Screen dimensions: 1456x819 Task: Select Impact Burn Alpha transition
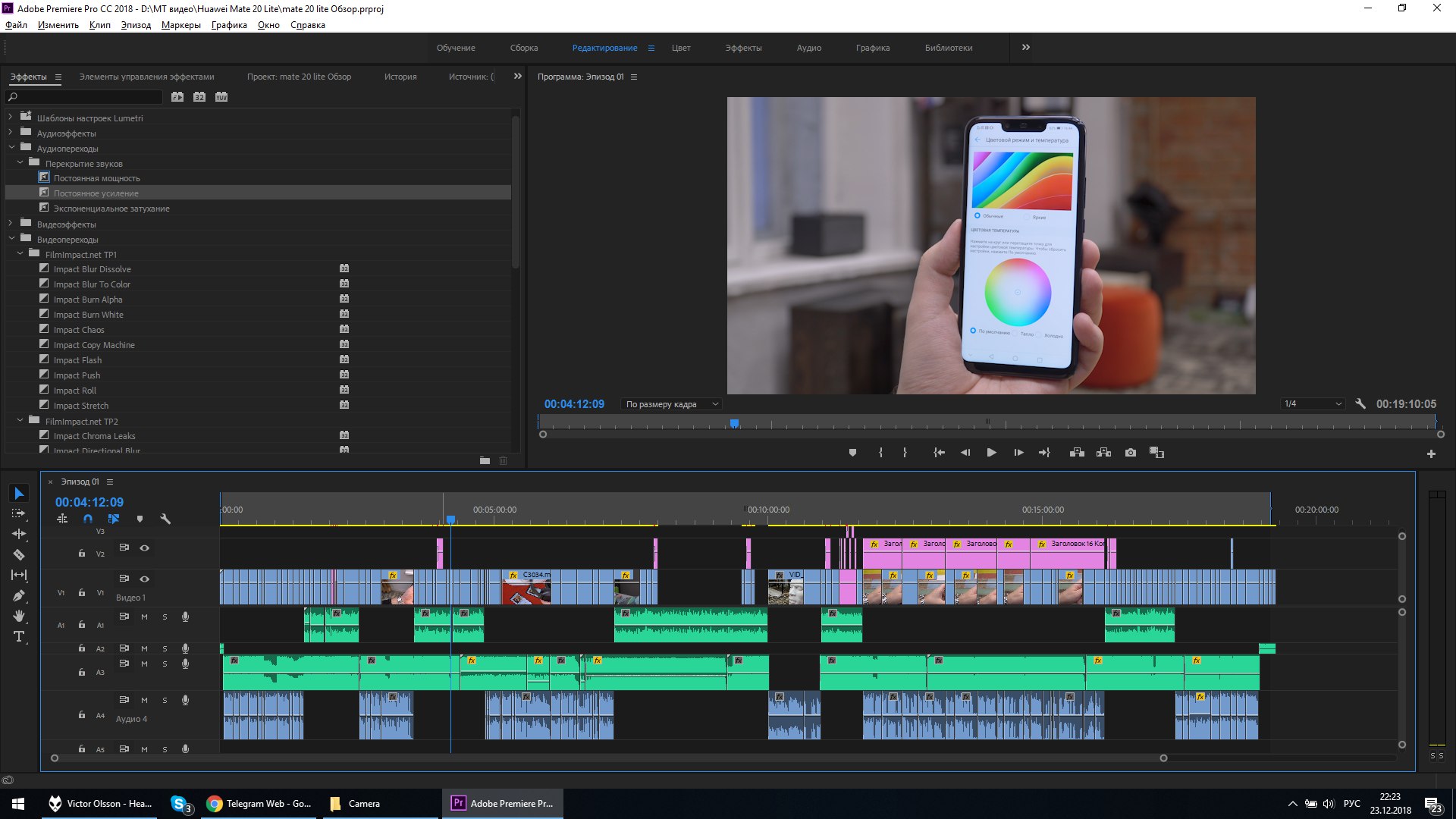click(88, 300)
